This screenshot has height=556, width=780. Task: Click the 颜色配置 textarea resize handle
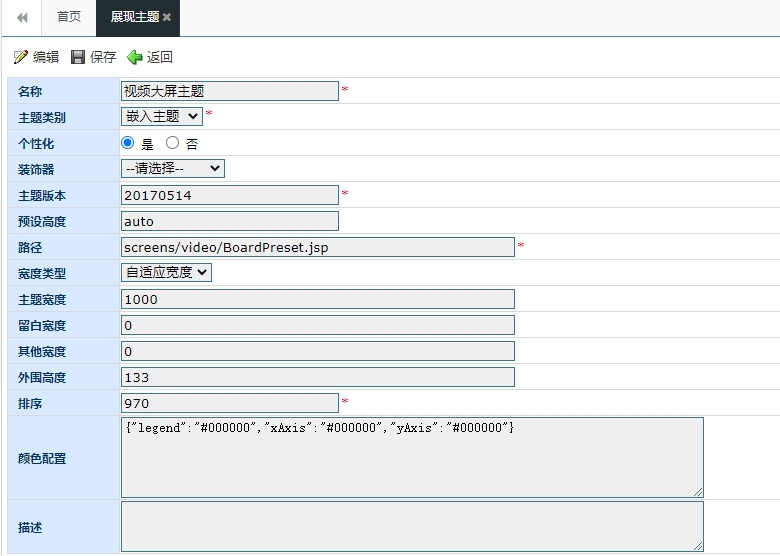698,492
